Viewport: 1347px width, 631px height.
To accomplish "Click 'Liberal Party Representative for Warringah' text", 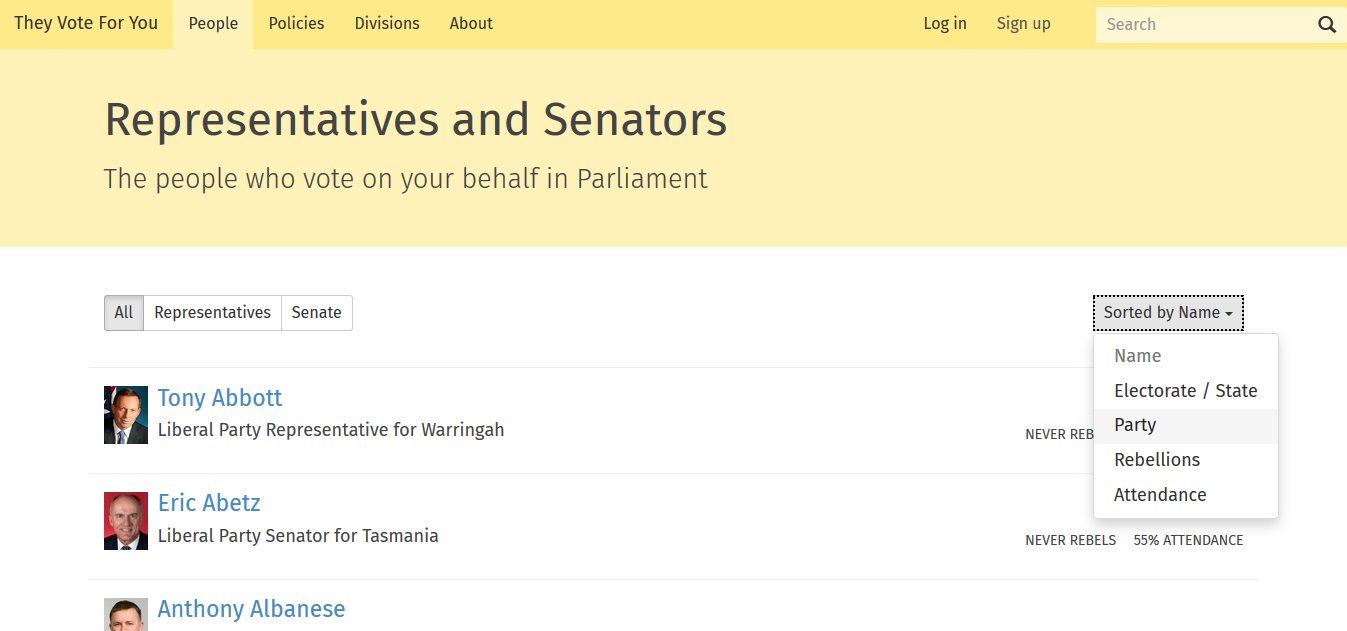I will pos(331,430).
